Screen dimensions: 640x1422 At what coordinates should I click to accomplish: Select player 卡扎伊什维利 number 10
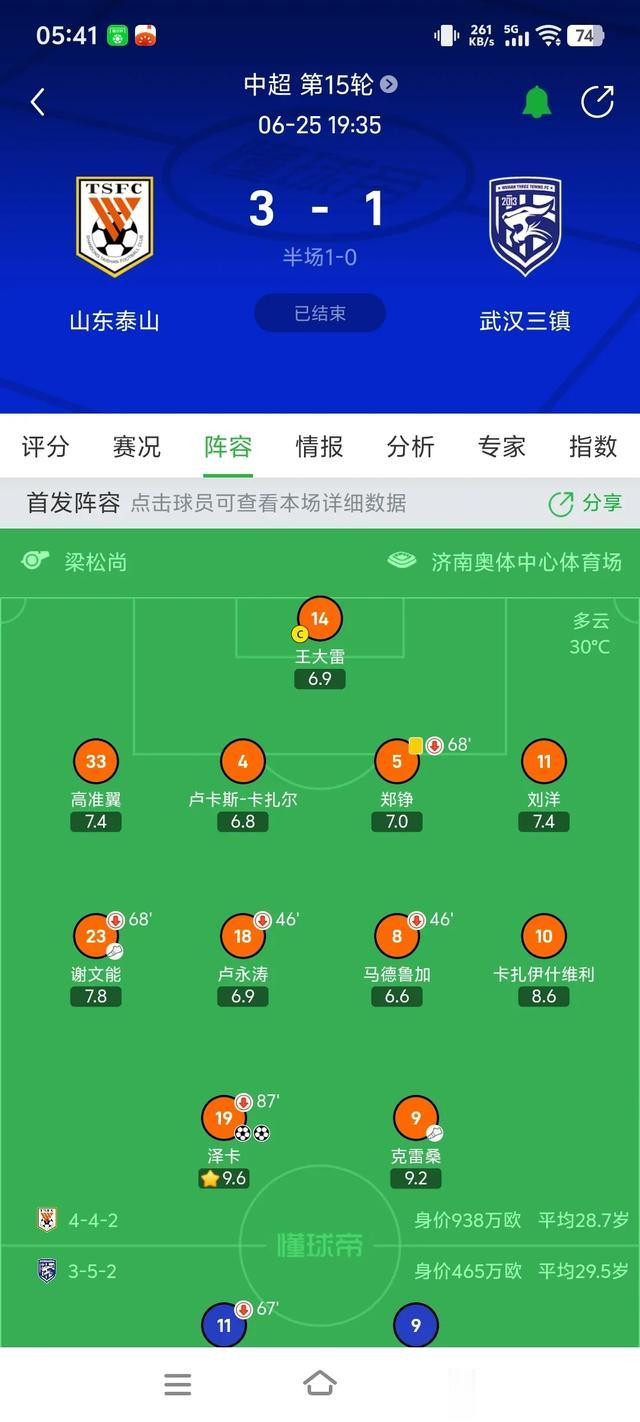(x=544, y=936)
